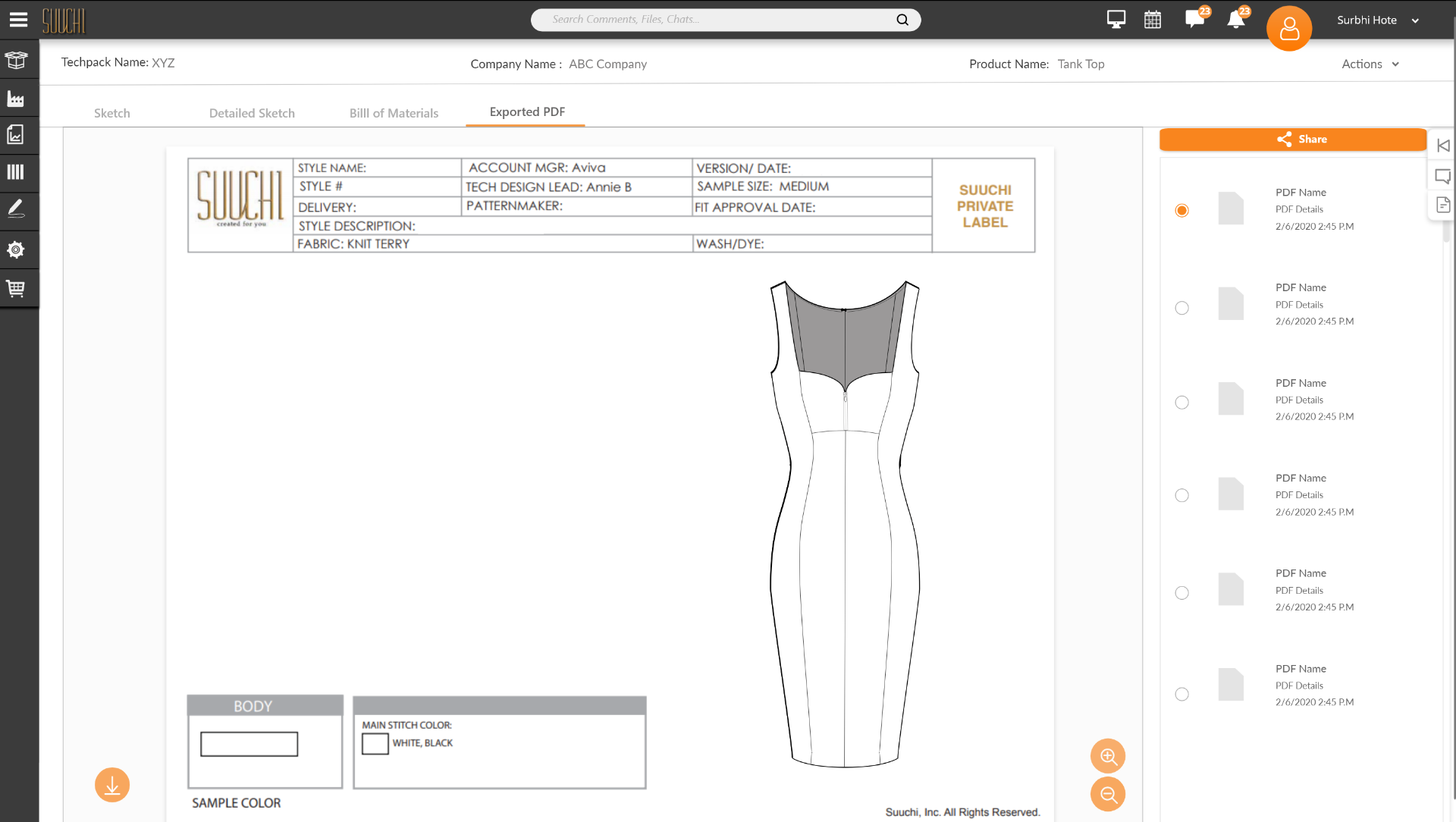This screenshot has height=822, width=1456.
Task: Zoom out on the PDF preview
Action: pos(1108,794)
